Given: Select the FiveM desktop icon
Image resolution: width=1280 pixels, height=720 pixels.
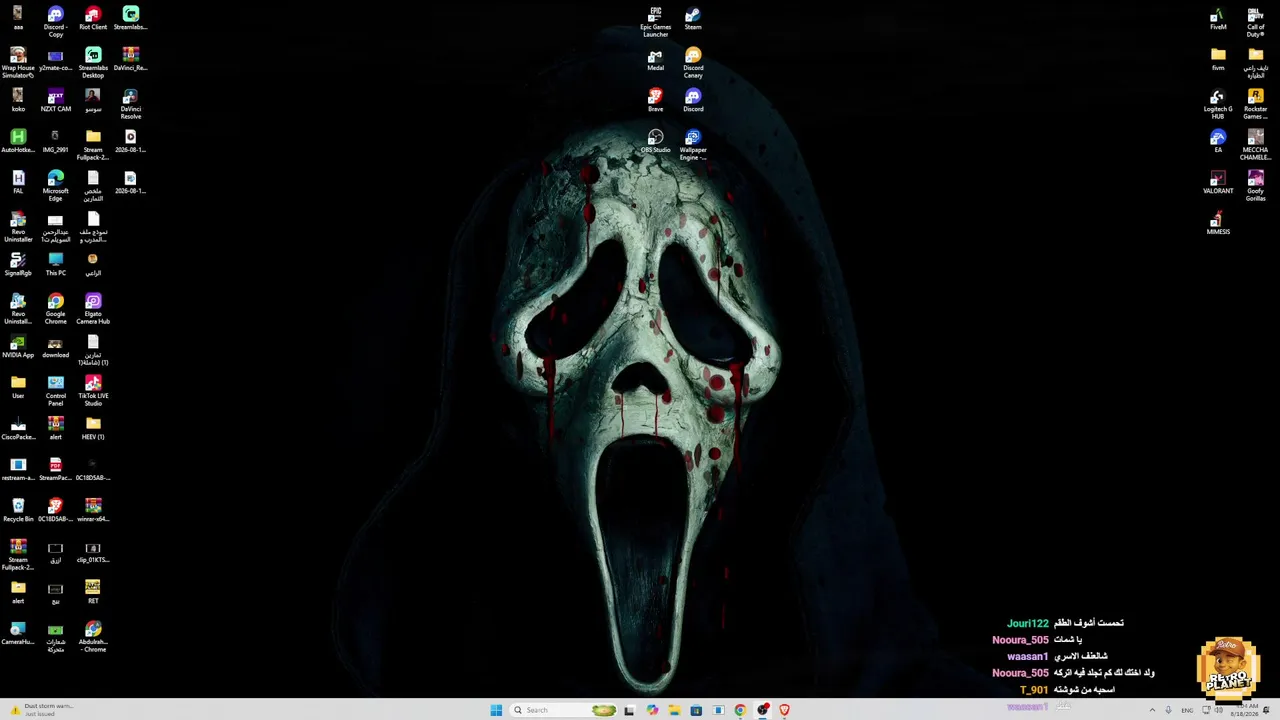Looking at the screenshot, I should pos(1218,18).
